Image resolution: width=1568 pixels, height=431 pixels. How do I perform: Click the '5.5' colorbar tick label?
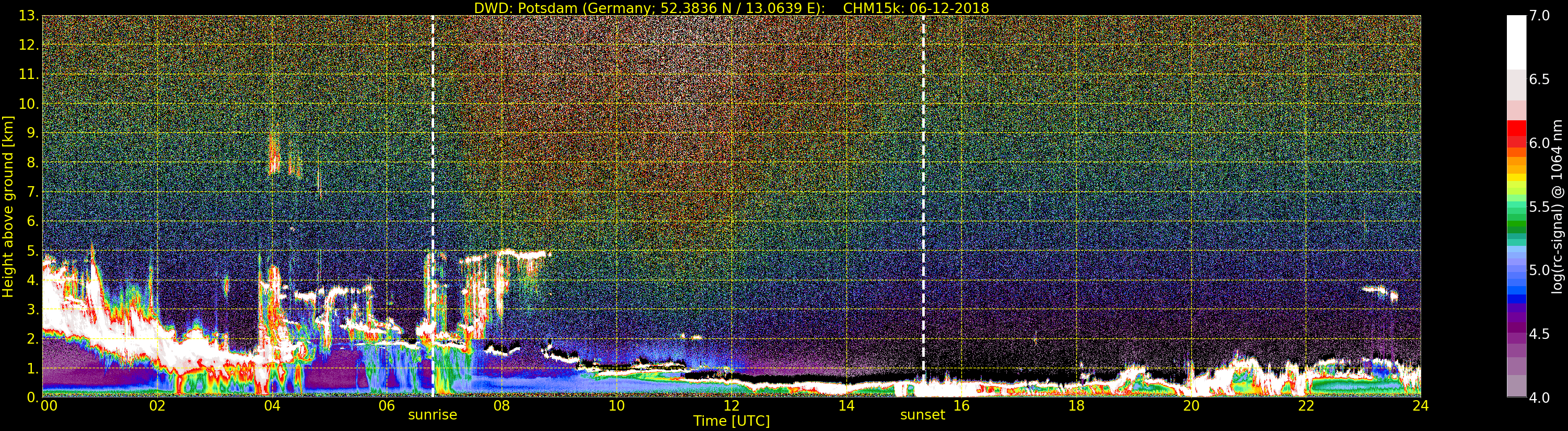1539,207
